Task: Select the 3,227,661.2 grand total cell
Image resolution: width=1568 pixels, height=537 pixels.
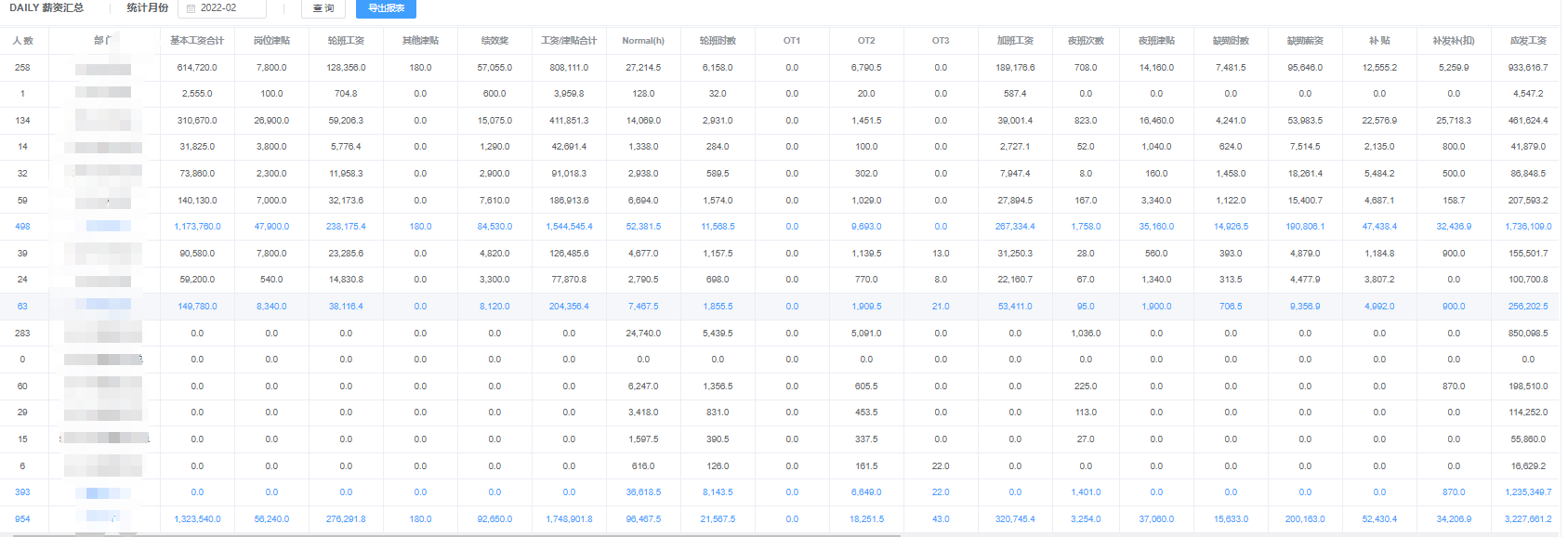Action: point(1528,519)
